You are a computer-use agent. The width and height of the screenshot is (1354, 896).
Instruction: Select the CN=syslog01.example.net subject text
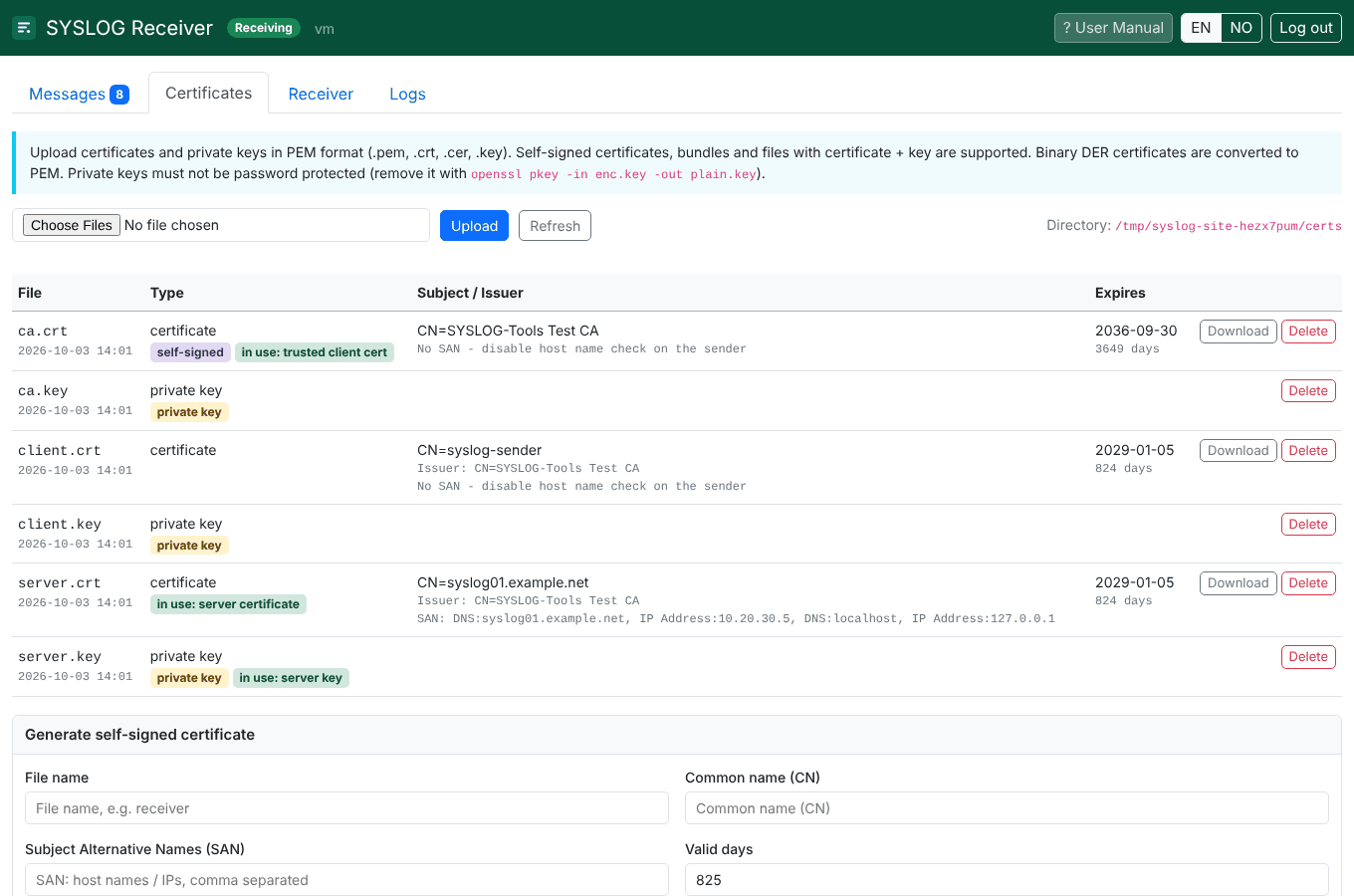pos(503,582)
